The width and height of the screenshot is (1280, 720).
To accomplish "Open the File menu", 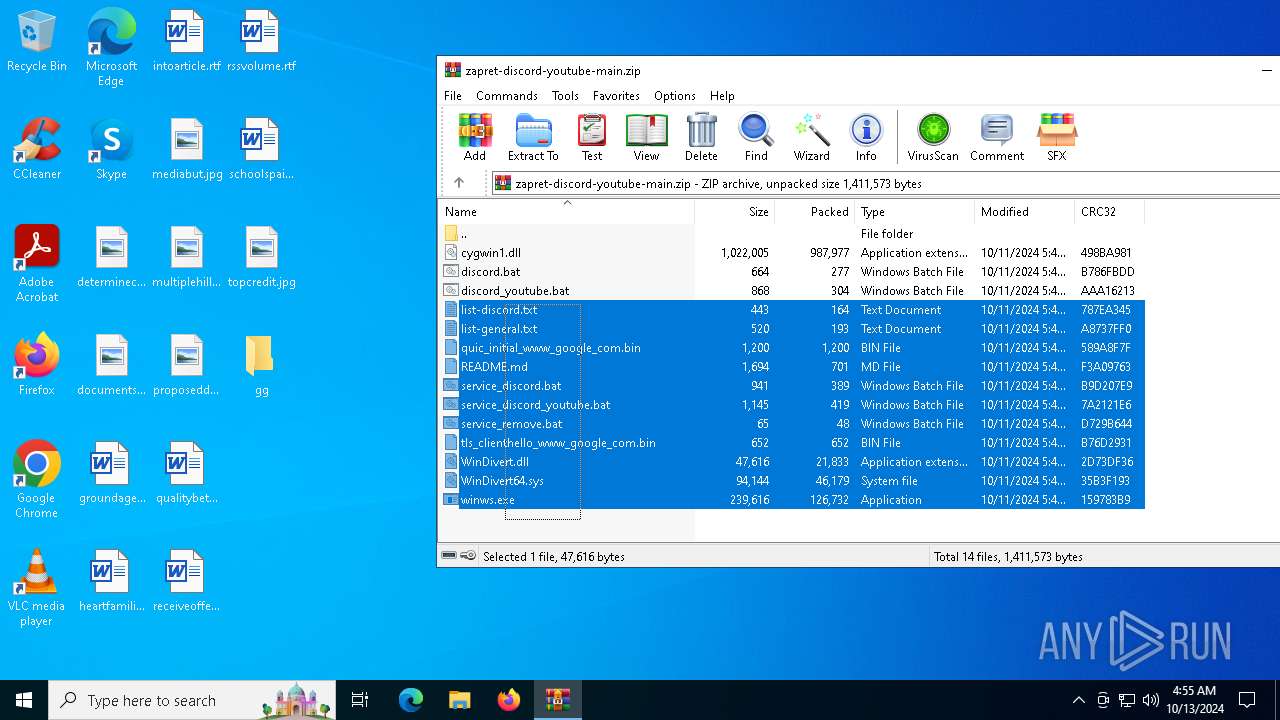I will (453, 96).
